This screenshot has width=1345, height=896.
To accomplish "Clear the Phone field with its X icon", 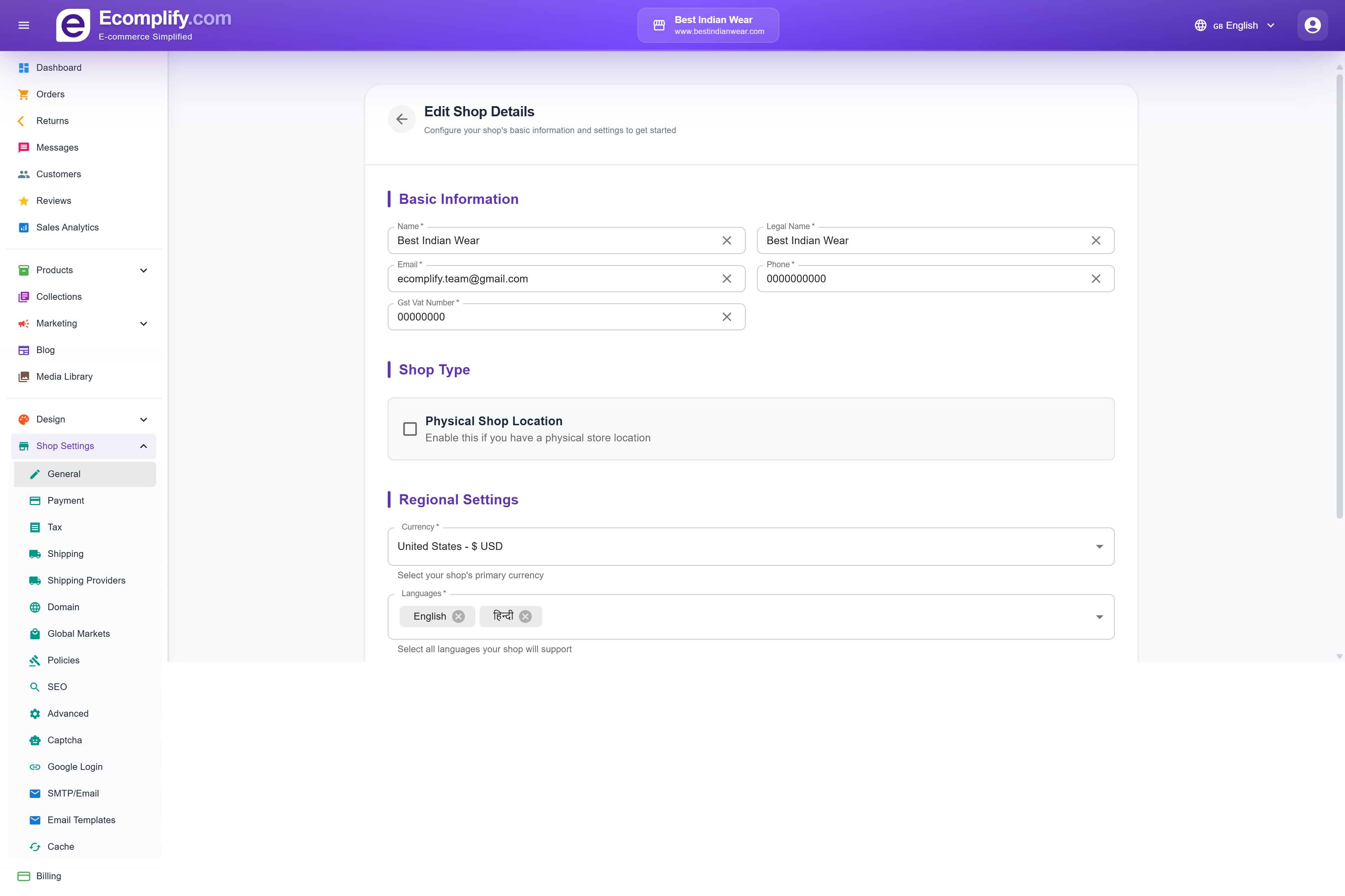I will click(x=1096, y=279).
